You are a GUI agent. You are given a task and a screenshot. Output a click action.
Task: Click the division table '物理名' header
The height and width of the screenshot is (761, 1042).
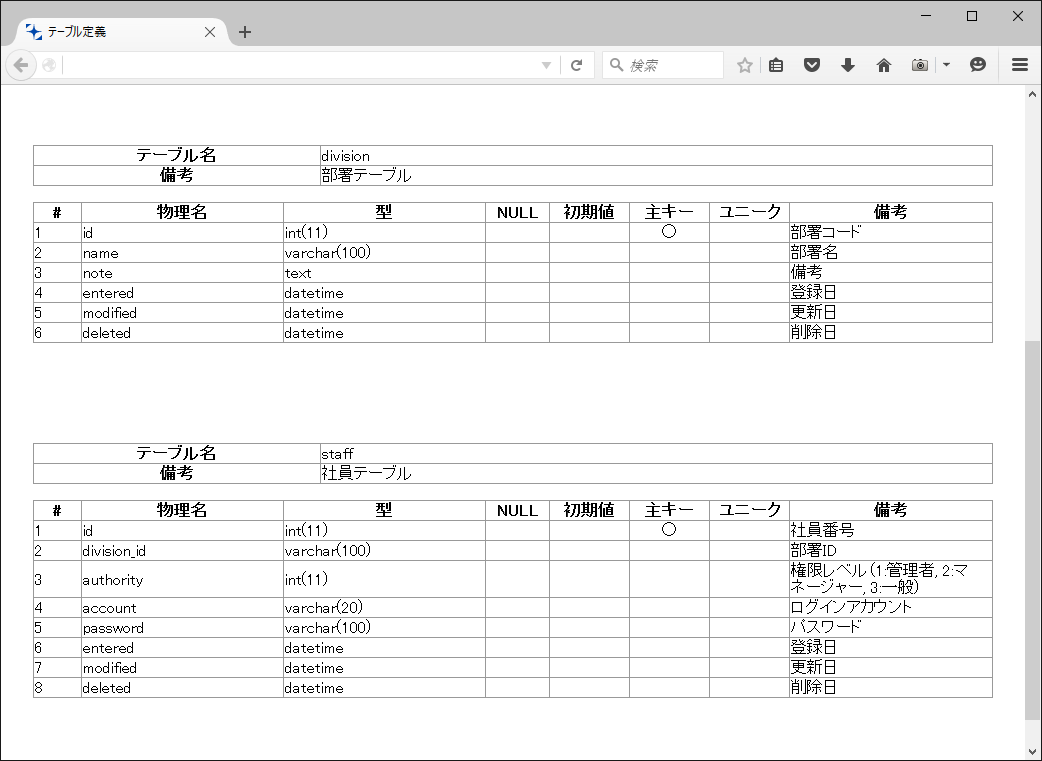coord(182,212)
